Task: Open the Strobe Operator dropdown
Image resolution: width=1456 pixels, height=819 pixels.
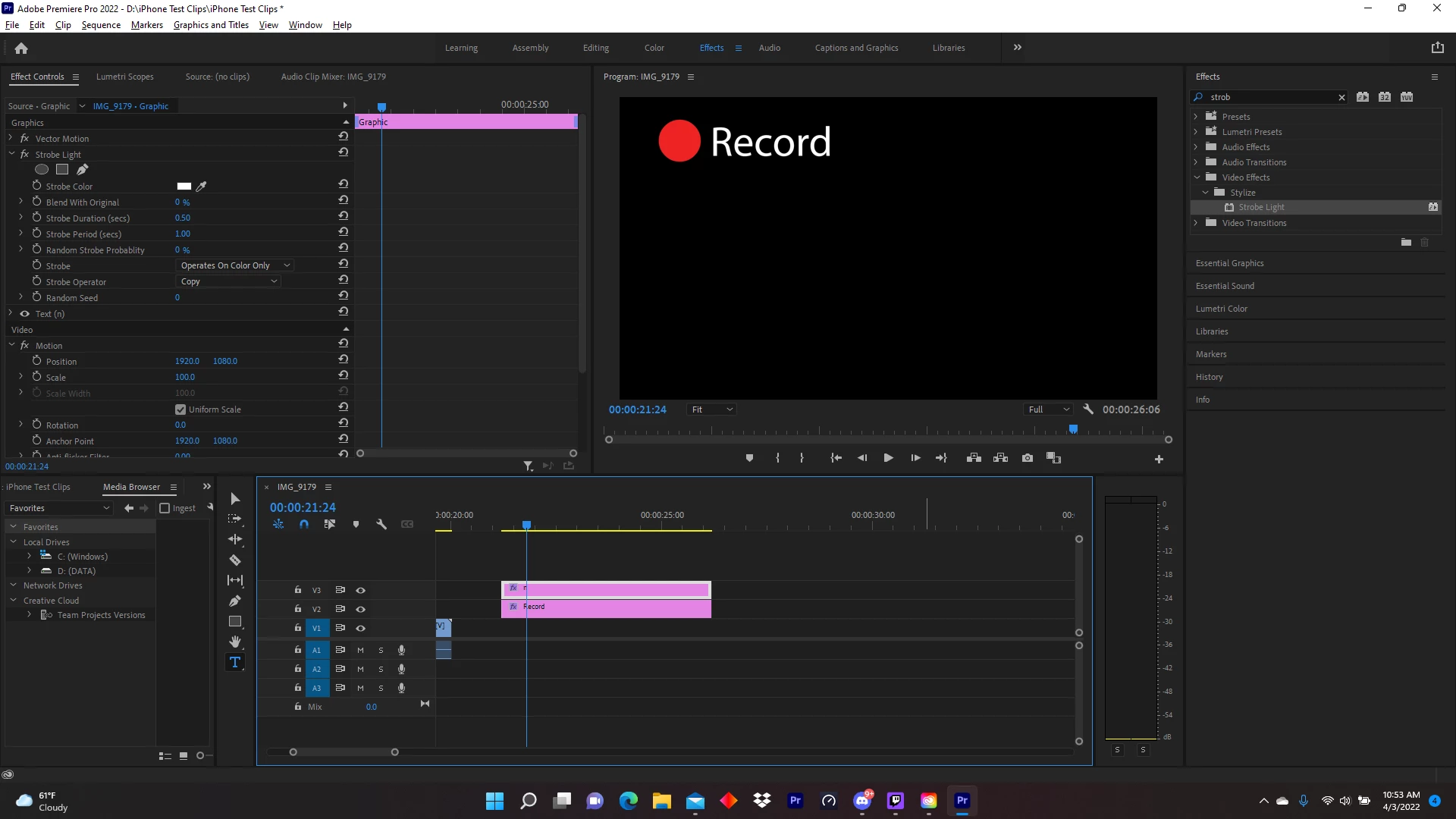Action: [230, 281]
